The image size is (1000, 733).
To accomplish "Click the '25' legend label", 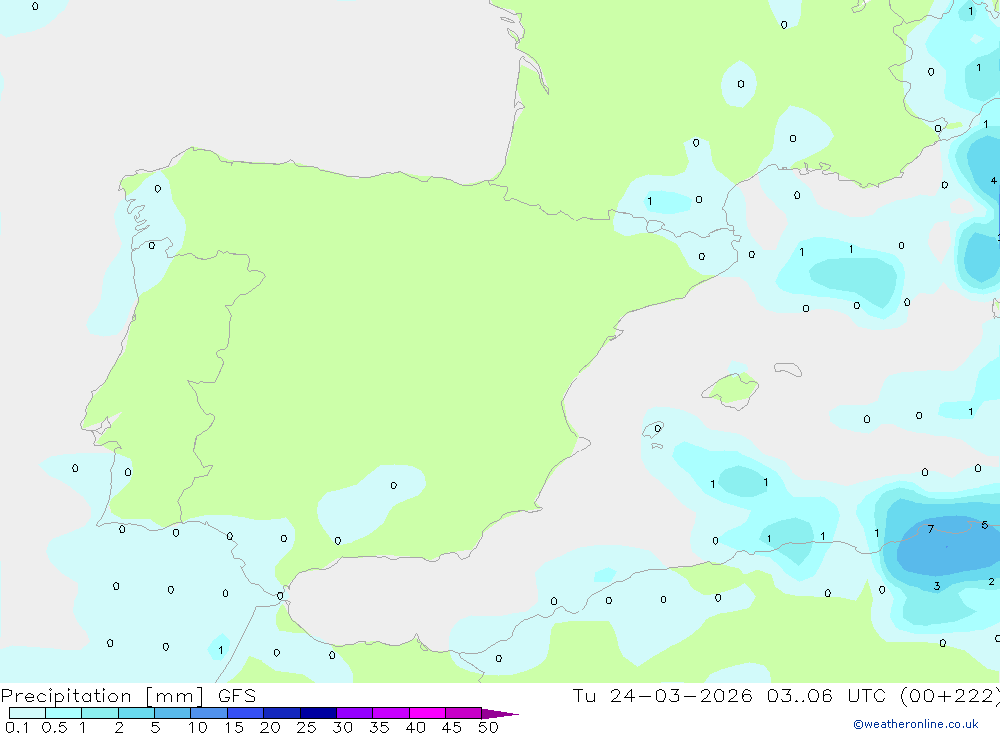I will (x=306, y=727).
